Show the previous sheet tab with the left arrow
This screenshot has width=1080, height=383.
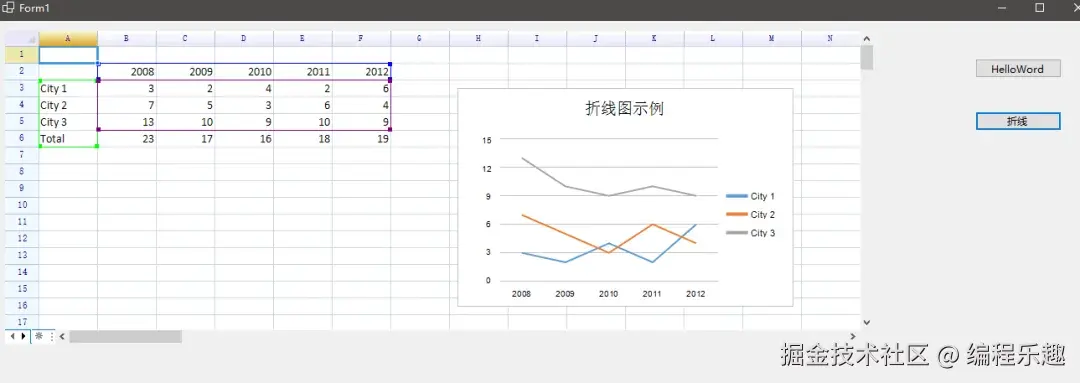pos(13,336)
